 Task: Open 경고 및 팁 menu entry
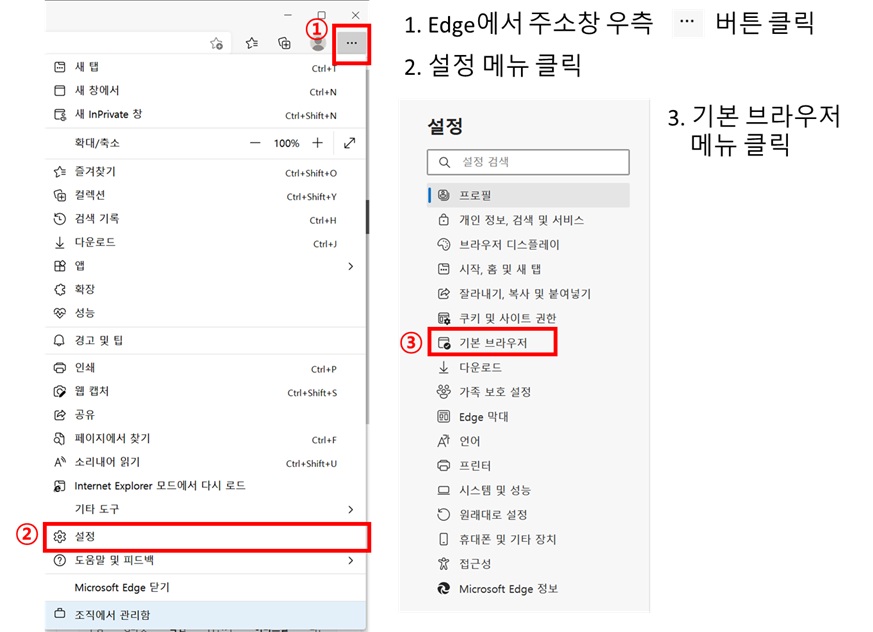click(x=205, y=340)
